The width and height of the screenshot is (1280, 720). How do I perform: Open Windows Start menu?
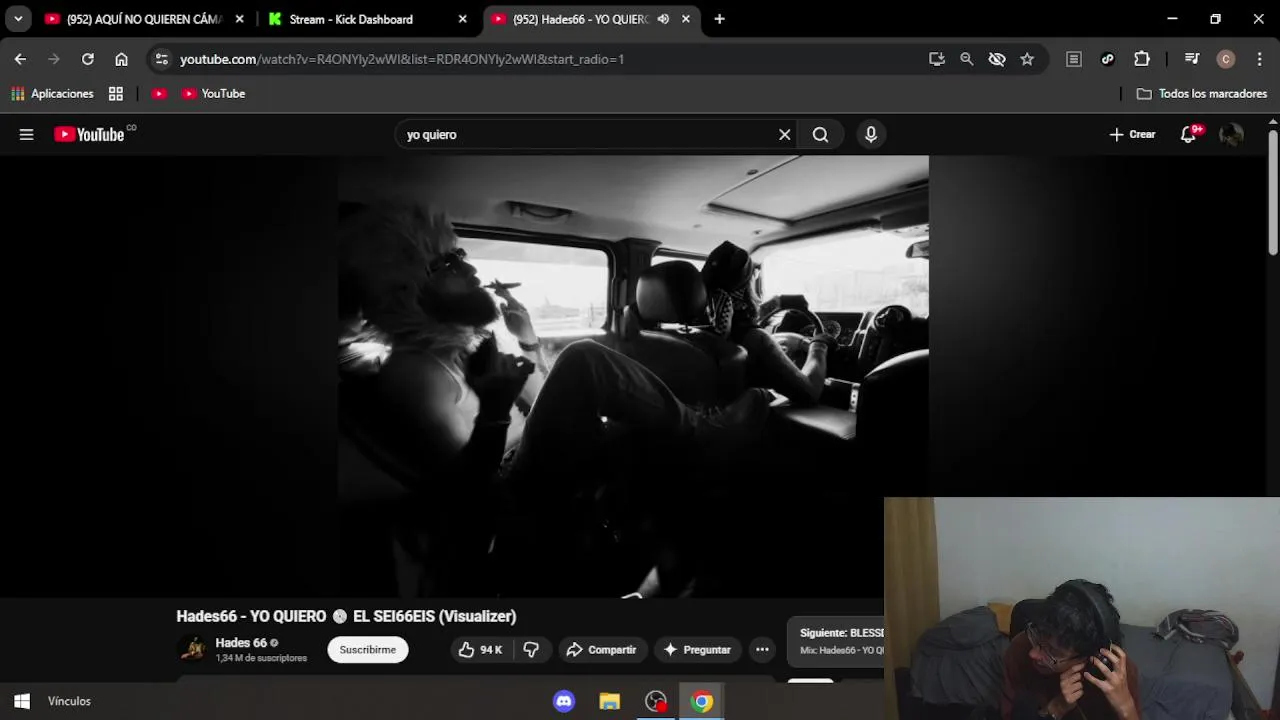tap(21, 701)
